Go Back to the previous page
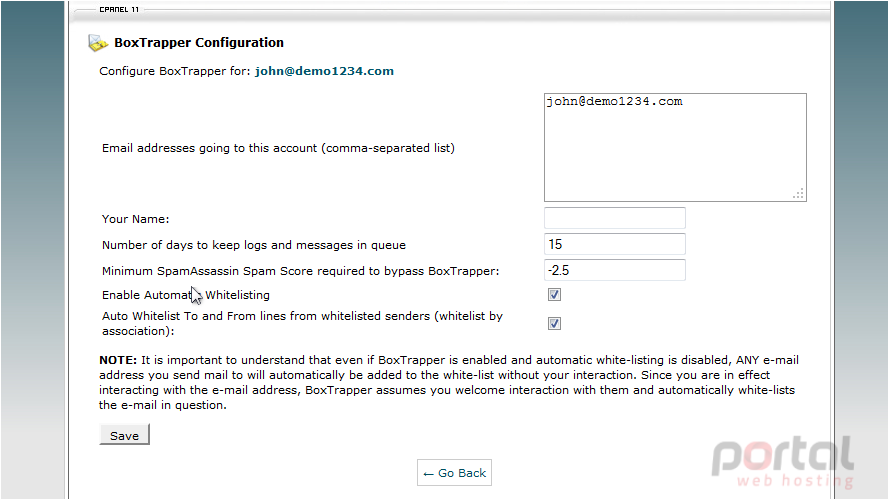The image size is (889, 500). pyautogui.click(x=454, y=473)
